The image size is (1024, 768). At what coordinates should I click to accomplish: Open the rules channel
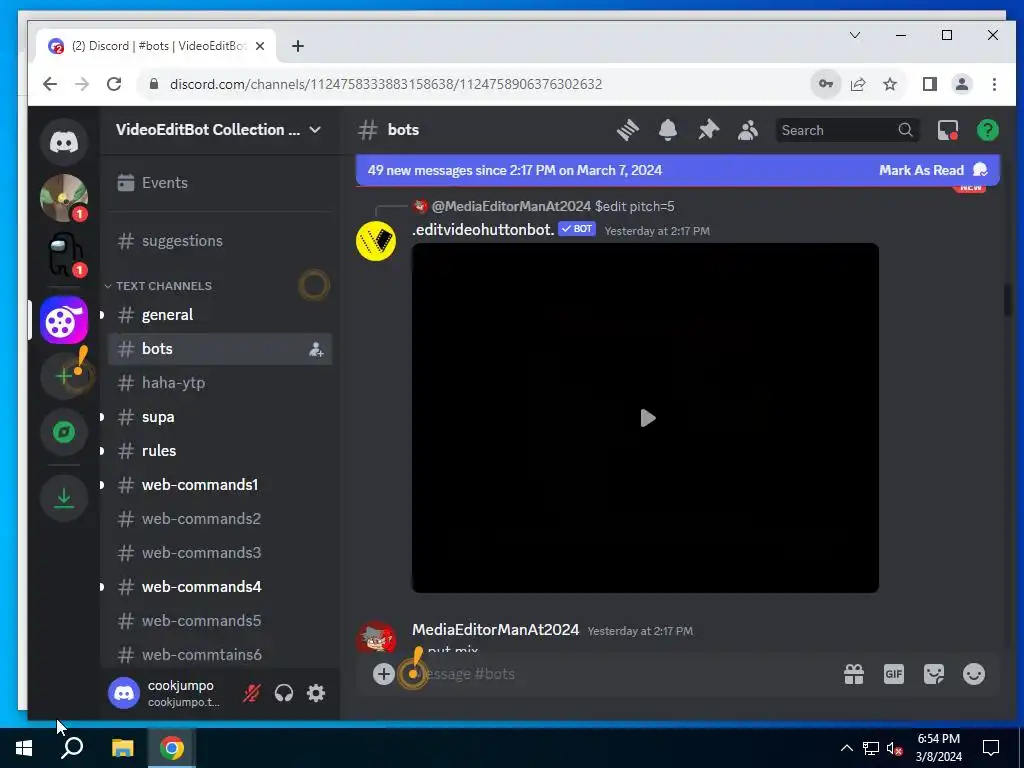219,451
